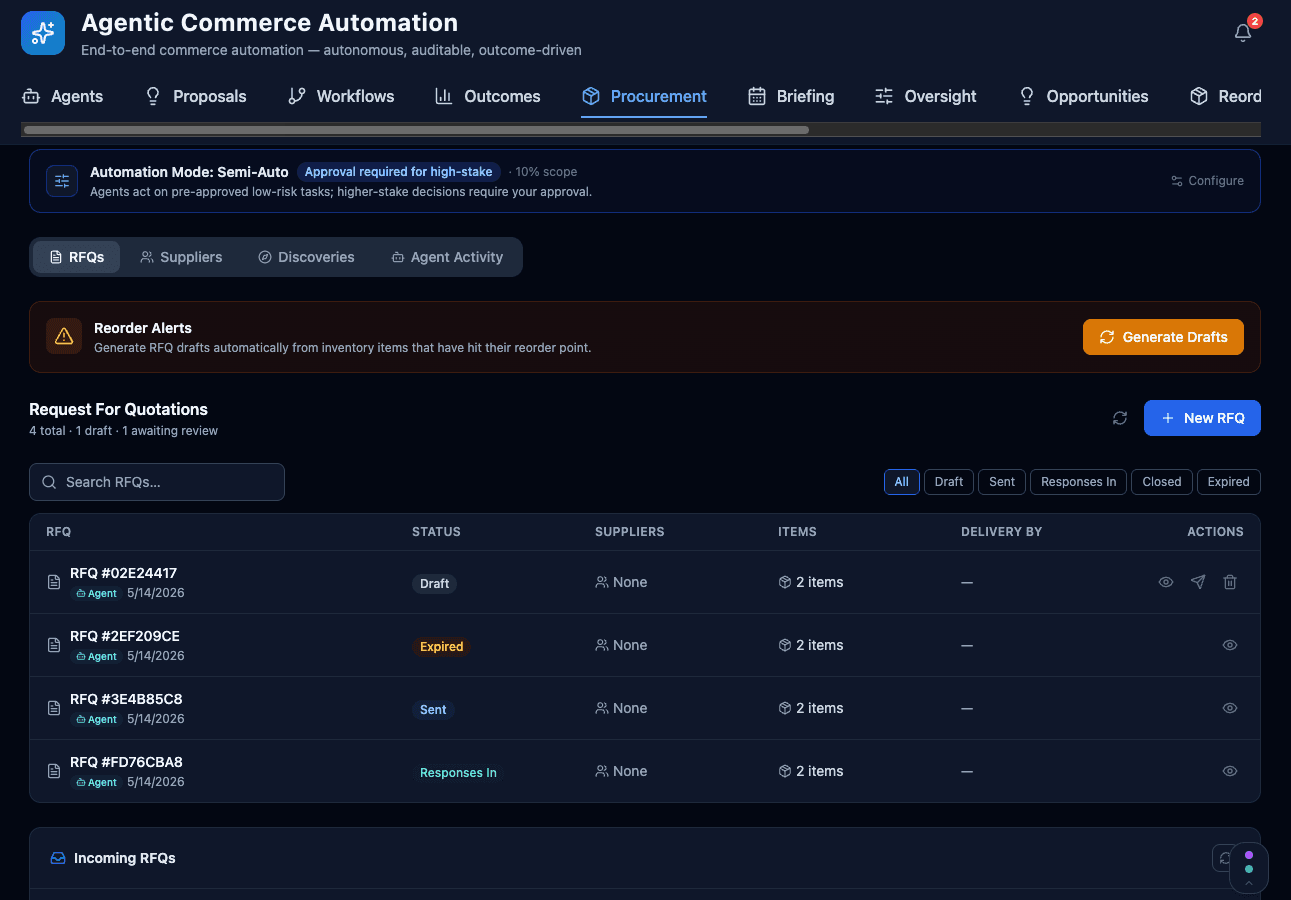Click document icon of RFQ #FD76CBA8
Screen dimensions: 1291x900
point(55,771)
